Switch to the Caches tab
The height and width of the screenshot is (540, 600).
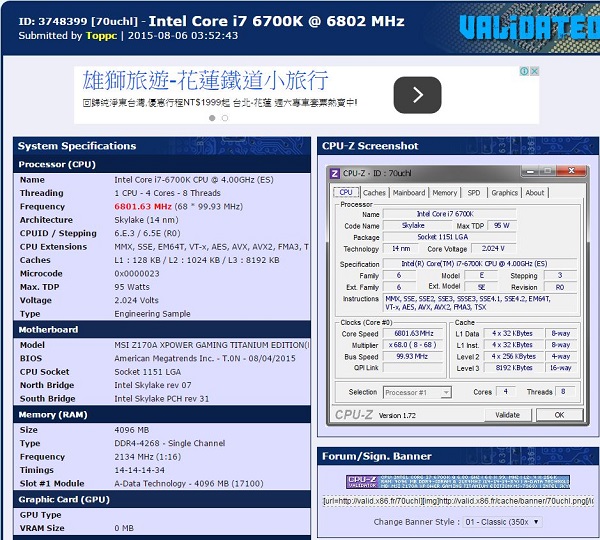[x=374, y=193]
